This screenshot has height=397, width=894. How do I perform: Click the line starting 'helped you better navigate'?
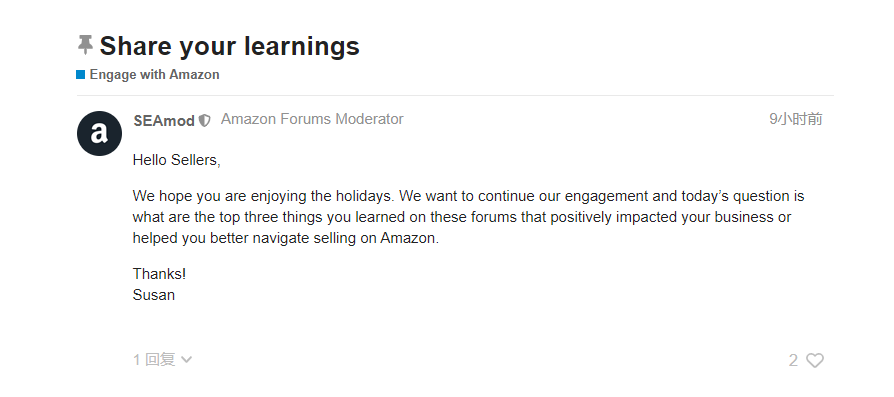pyautogui.click(x=286, y=238)
